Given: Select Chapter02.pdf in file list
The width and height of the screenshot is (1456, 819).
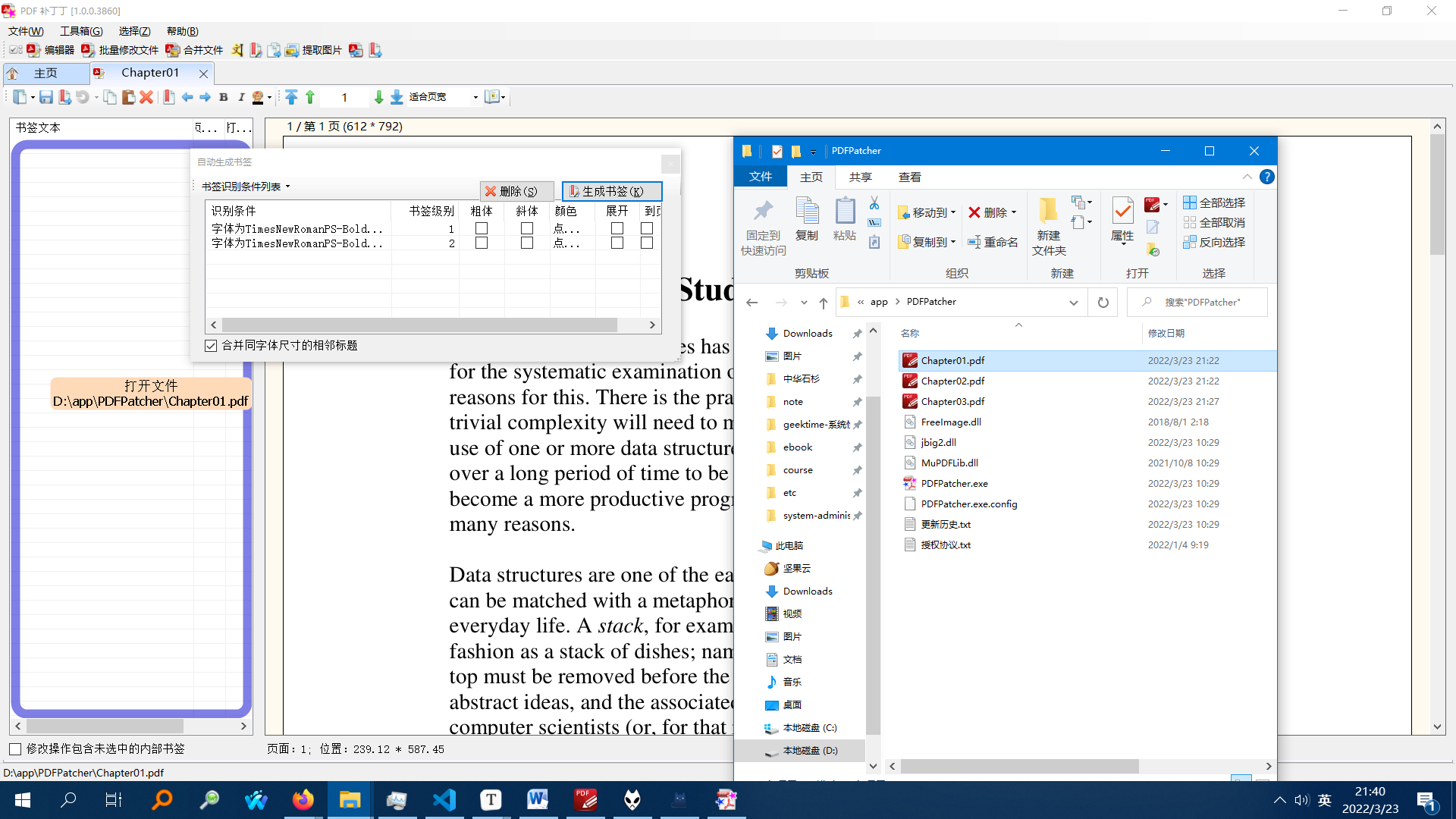Looking at the screenshot, I should tap(952, 381).
